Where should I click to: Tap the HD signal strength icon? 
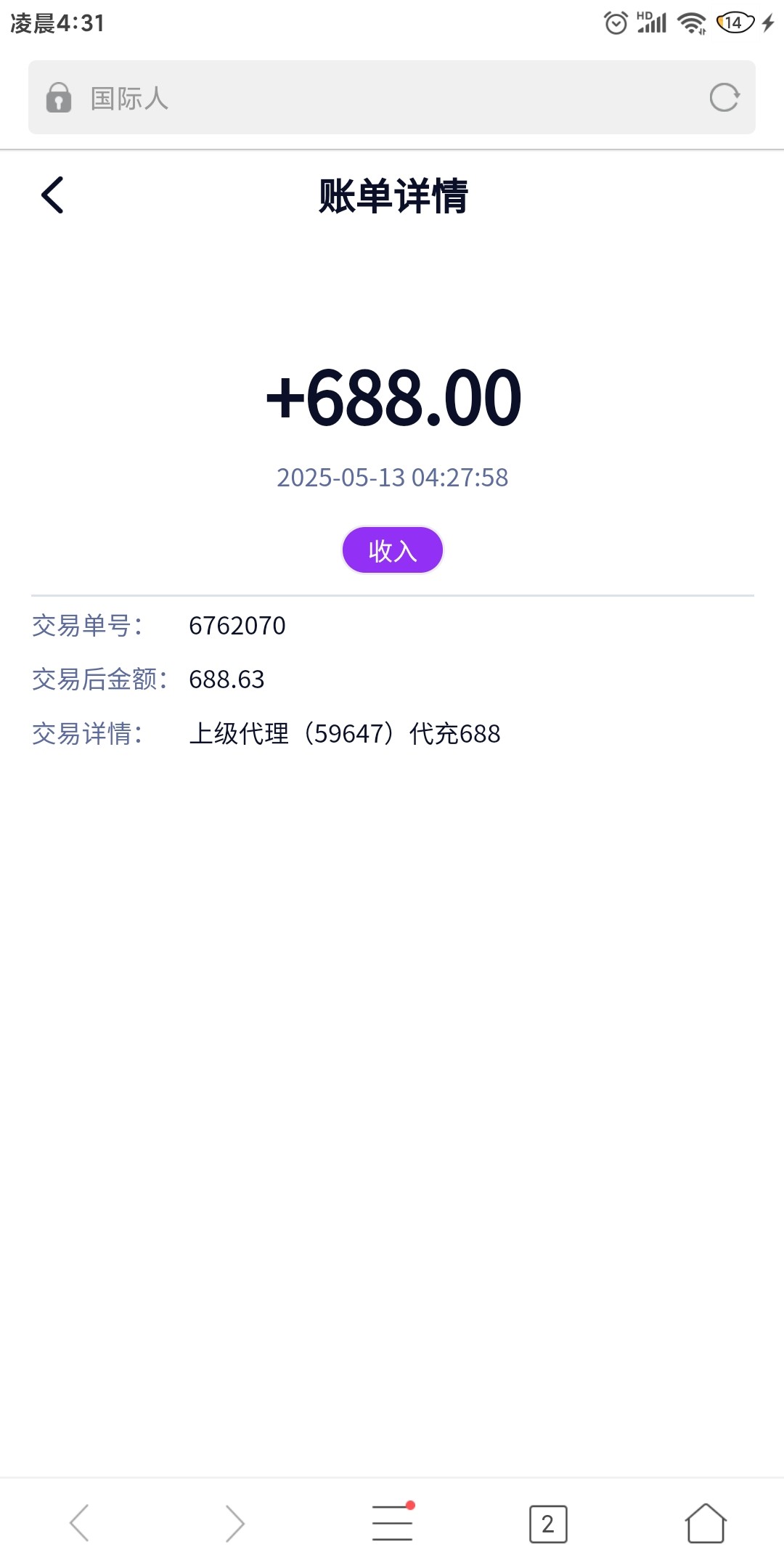tap(652, 23)
